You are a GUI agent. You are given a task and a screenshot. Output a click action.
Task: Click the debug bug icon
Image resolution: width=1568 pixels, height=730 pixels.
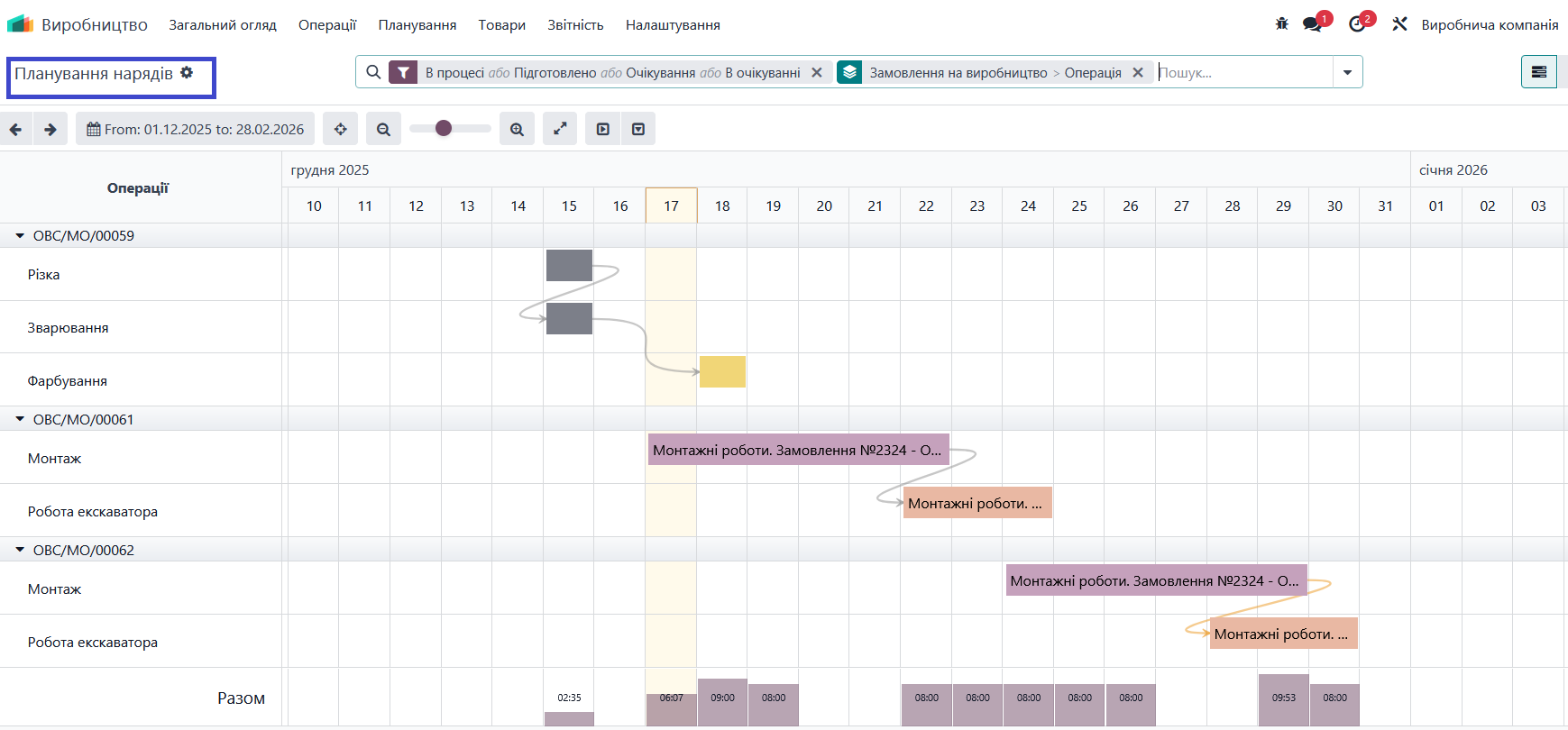tap(1281, 24)
